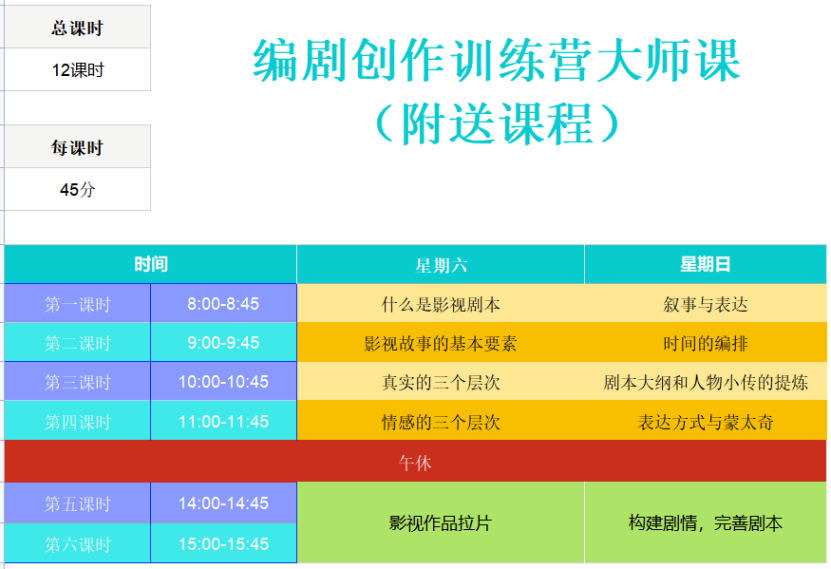Click the 第一课时 row label
This screenshot has height=569, width=831.
click(x=77, y=304)
